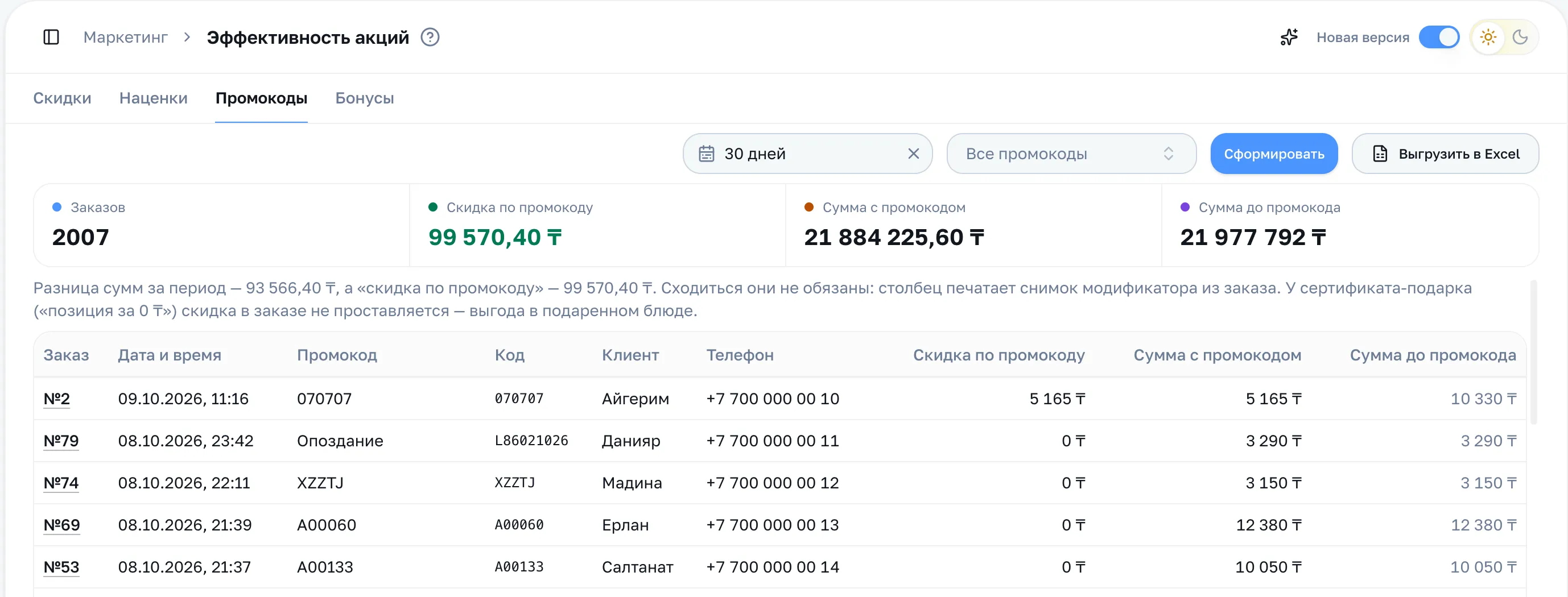The width and height of the screenshot is (1568, 597).
Task: Open the Наценки tab
Action: click(x=154, y=98)
